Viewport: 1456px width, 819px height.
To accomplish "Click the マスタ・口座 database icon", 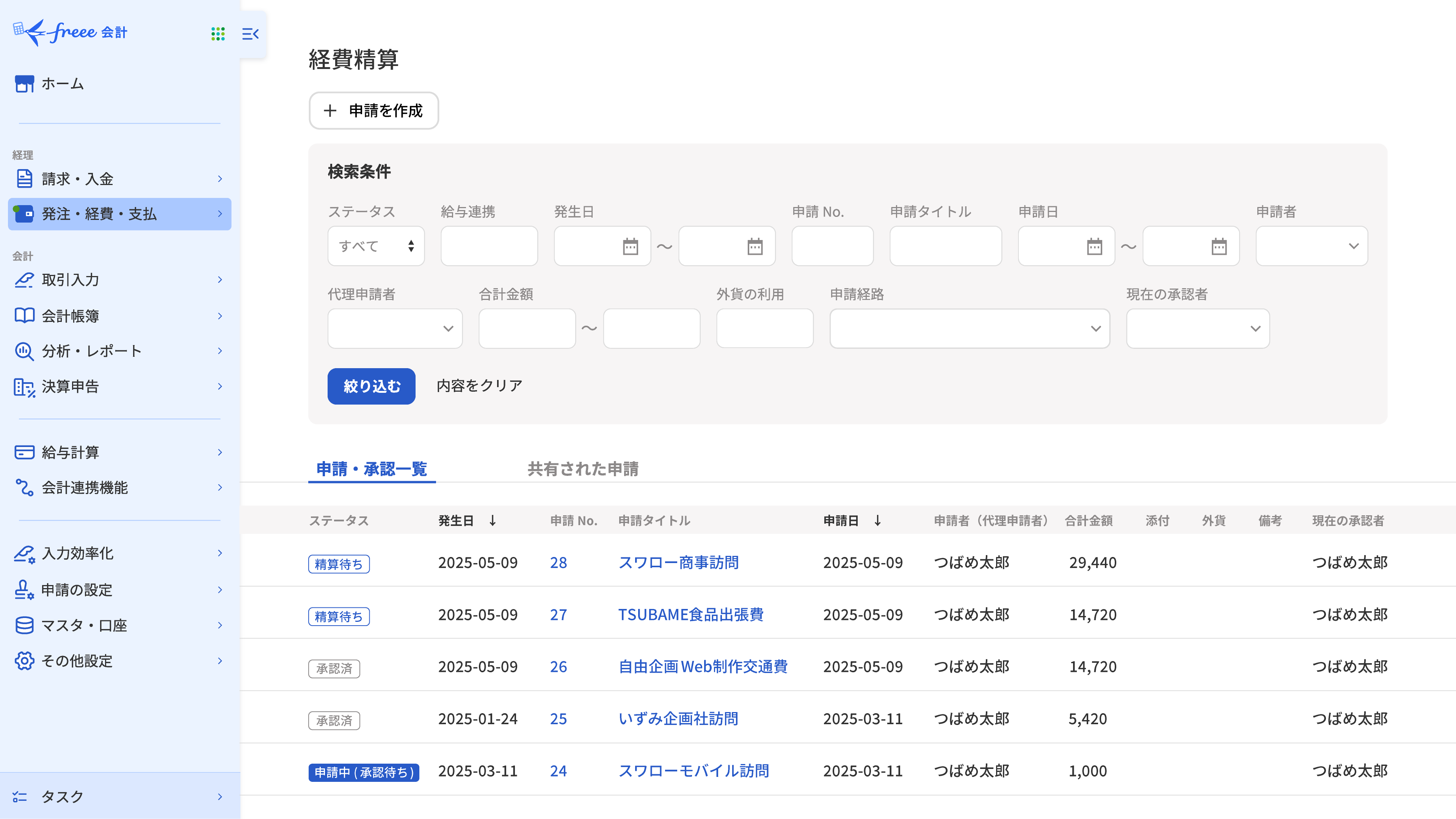I will point(24,625).
